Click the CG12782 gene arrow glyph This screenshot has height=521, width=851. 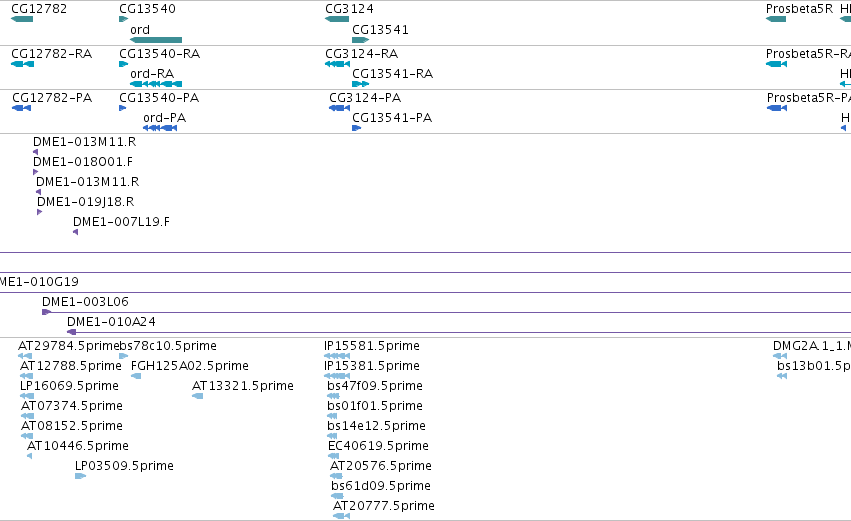[22, 19]
